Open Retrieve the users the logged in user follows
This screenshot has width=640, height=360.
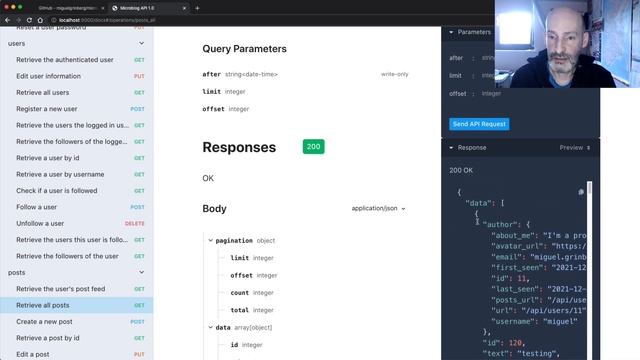coord(77,125)
